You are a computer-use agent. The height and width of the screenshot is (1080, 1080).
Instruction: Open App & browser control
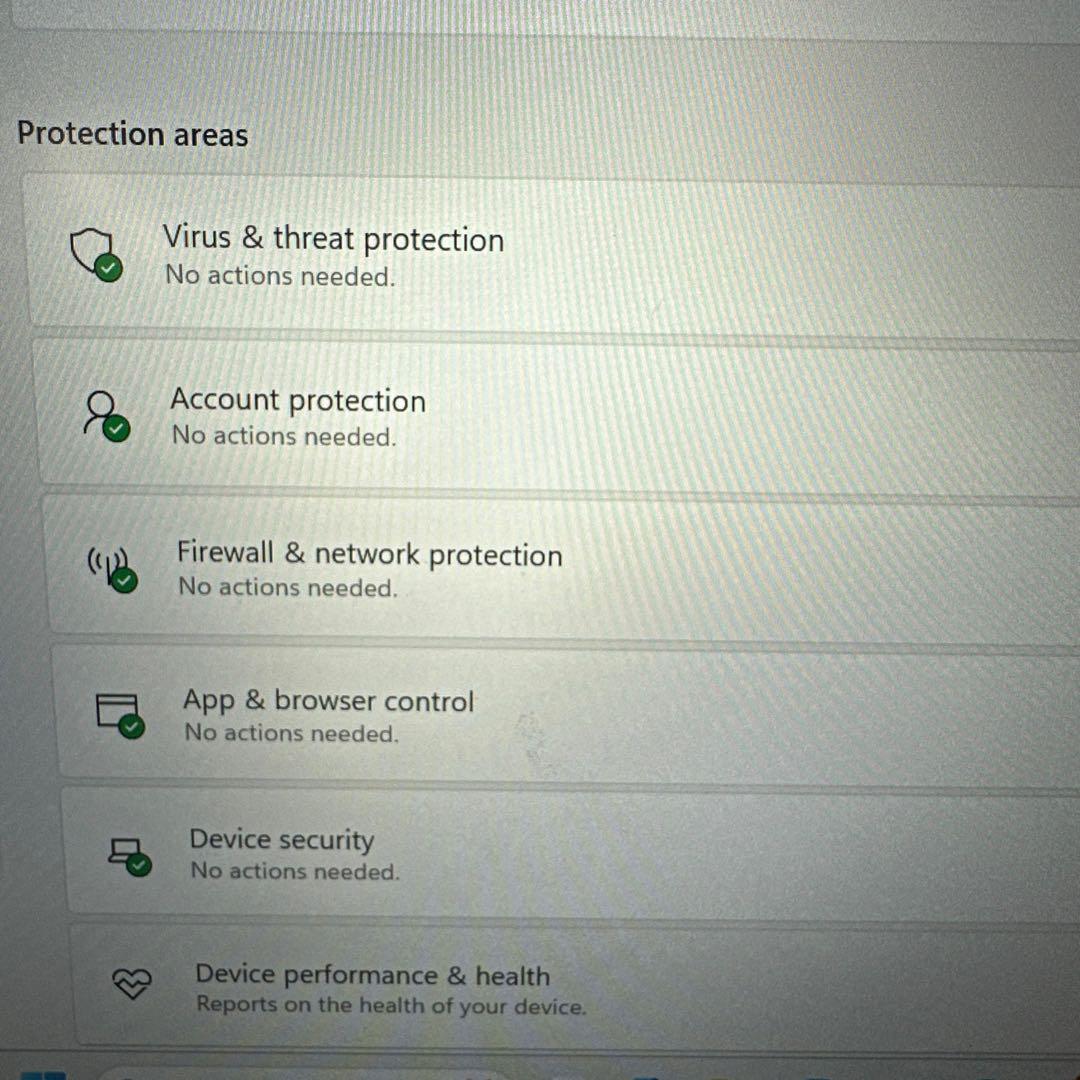click(x=328, y=701)
